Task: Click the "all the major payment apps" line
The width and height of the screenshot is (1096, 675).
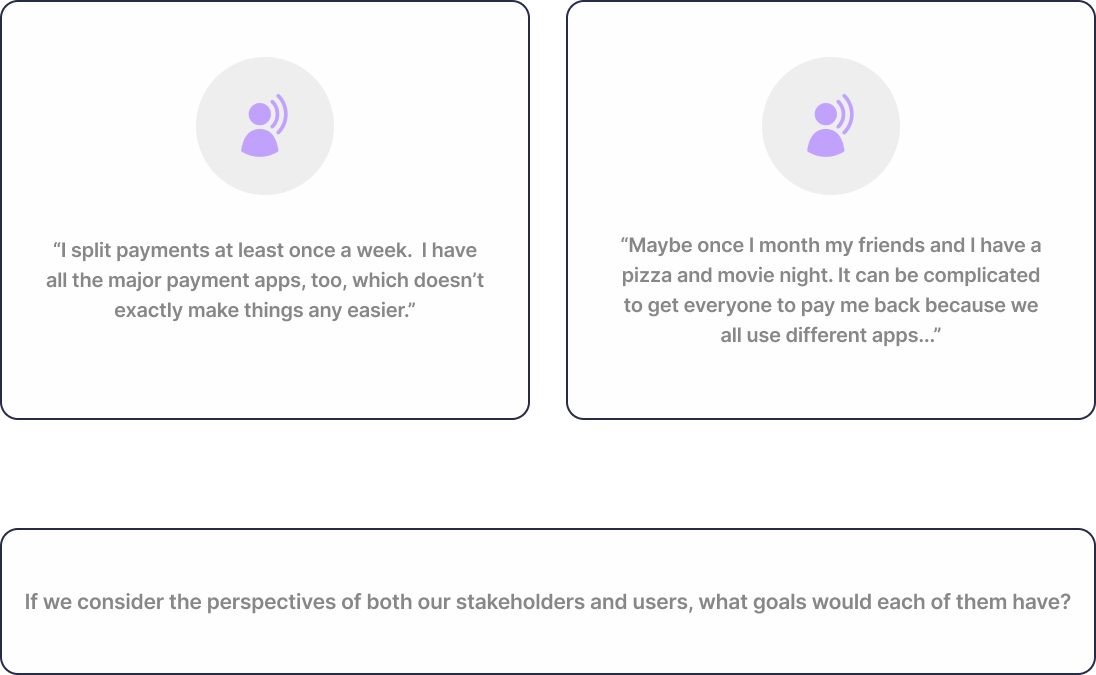Action: (x=264, y=280)
